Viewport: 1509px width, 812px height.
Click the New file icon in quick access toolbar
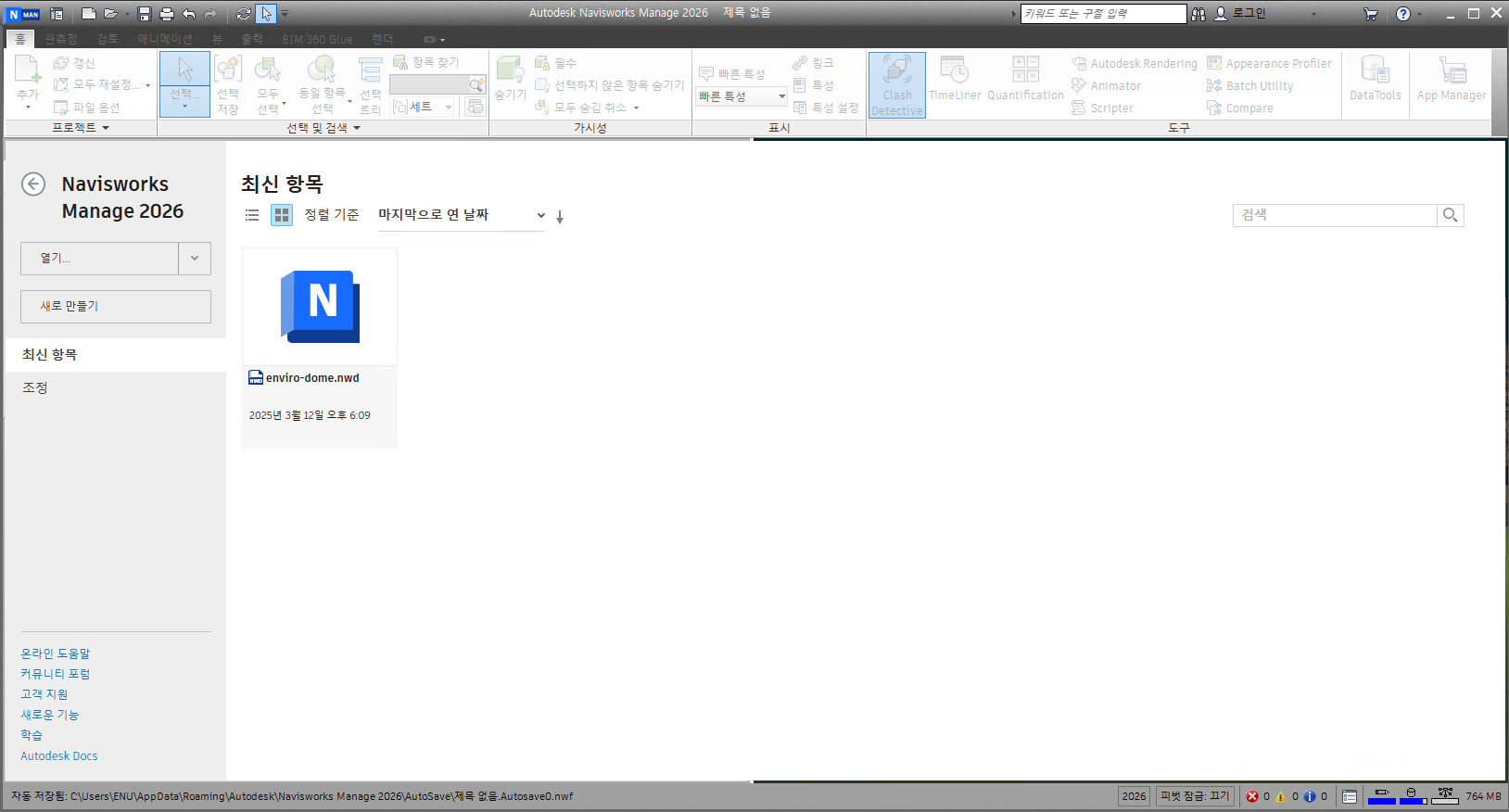[x=89, y=14]
